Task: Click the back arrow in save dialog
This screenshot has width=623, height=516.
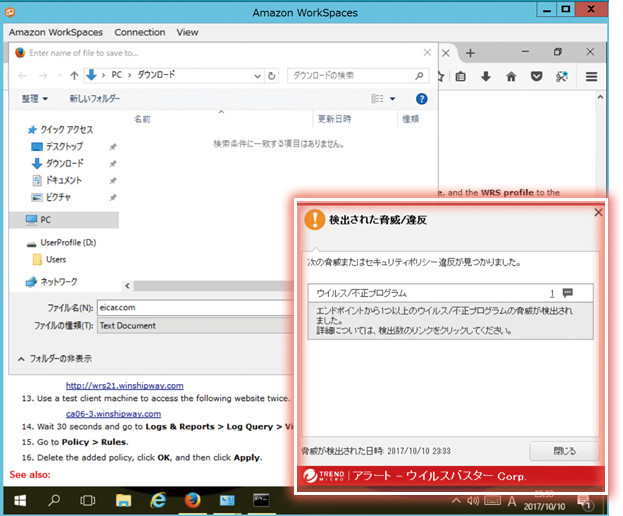Action: click(x=23, y=75)
